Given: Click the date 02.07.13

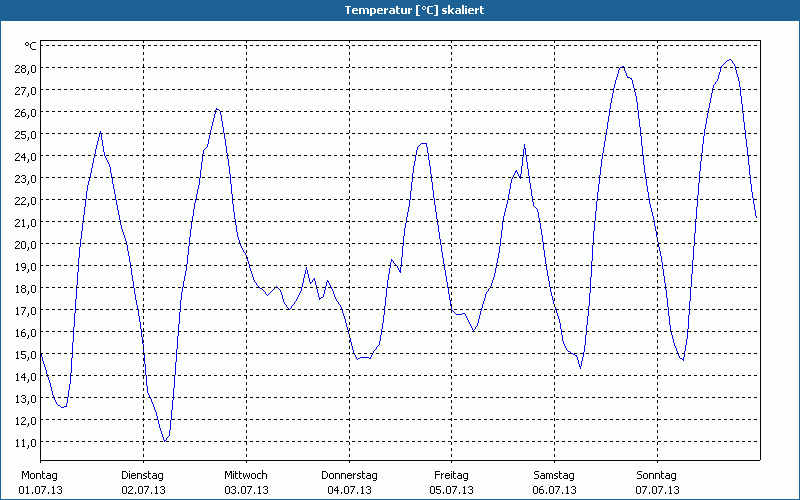Looking at the screenshot, I should point(143,490).
